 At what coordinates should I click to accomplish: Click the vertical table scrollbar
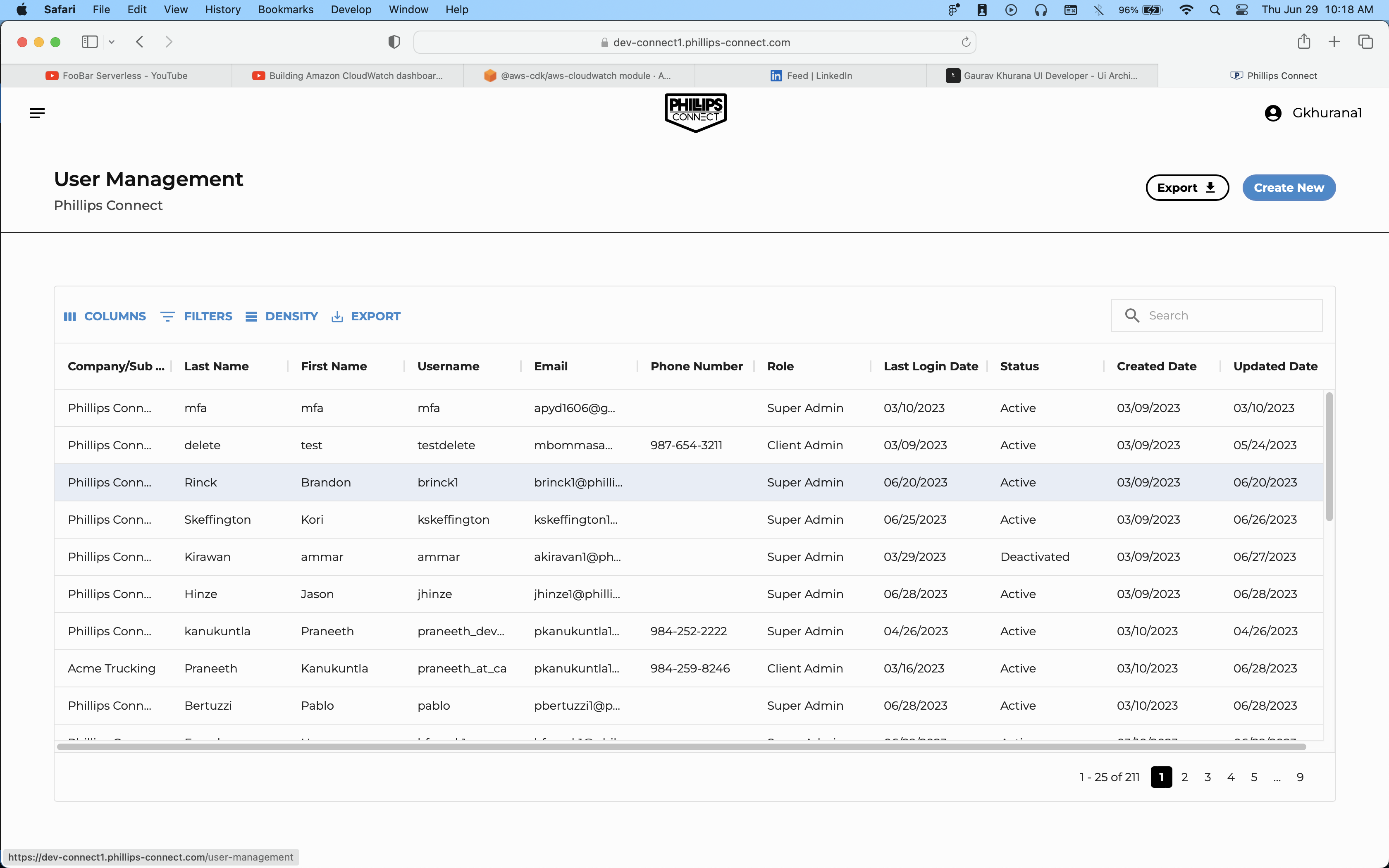[x=1329, y=457]
